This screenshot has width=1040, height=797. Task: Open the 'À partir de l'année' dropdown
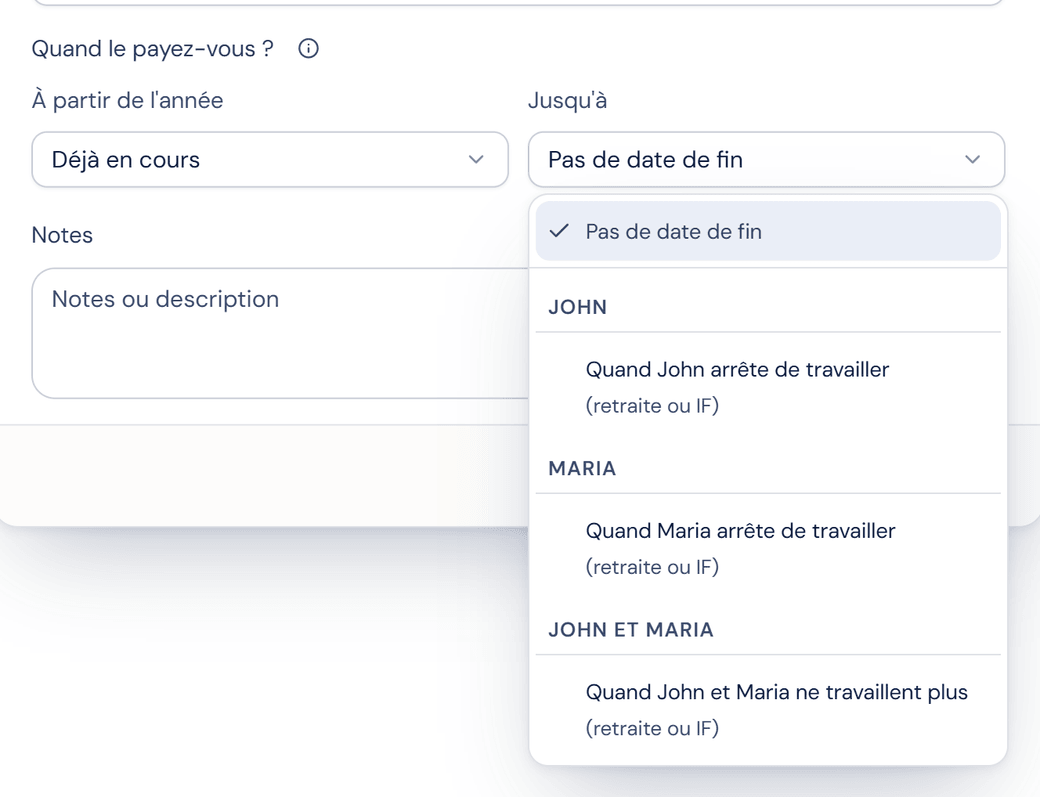tap(270, 160)
